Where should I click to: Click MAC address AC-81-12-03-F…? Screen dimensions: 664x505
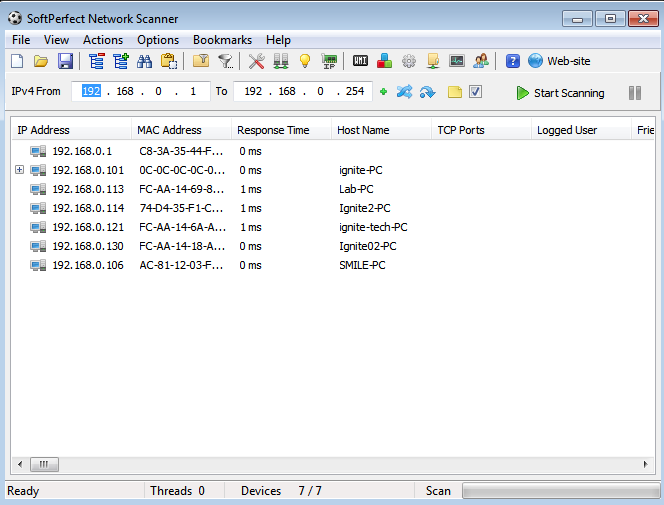pyautogui.click(x=181, y=265)
